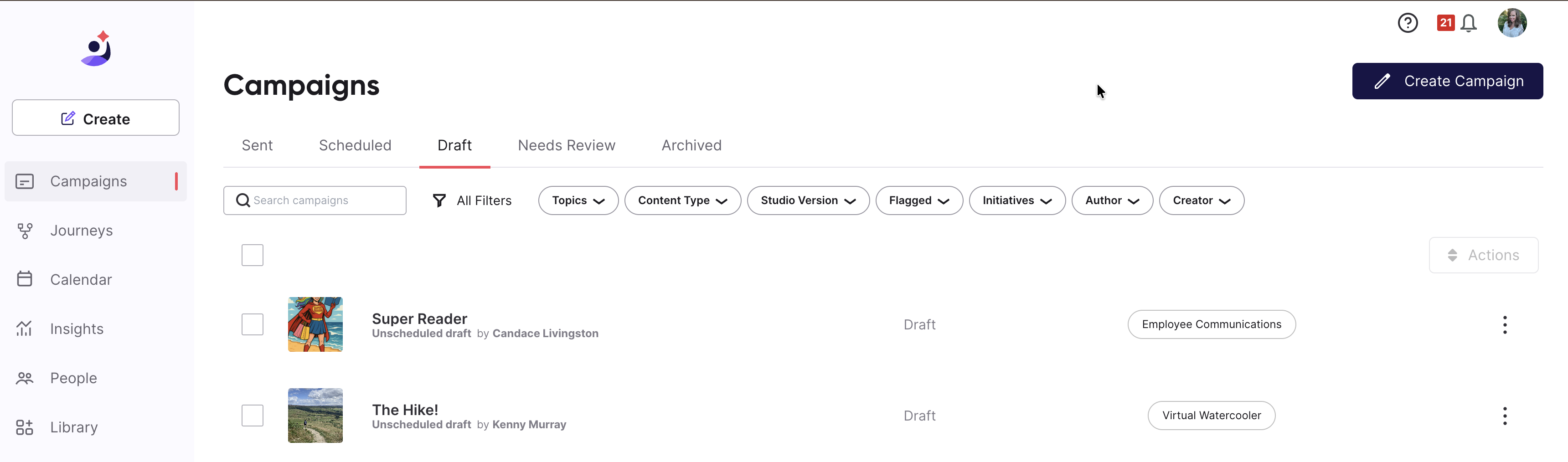Screen dimensions: 1568x462
Task: Open The Hike! thumbnail image
Action: point(315,416)
